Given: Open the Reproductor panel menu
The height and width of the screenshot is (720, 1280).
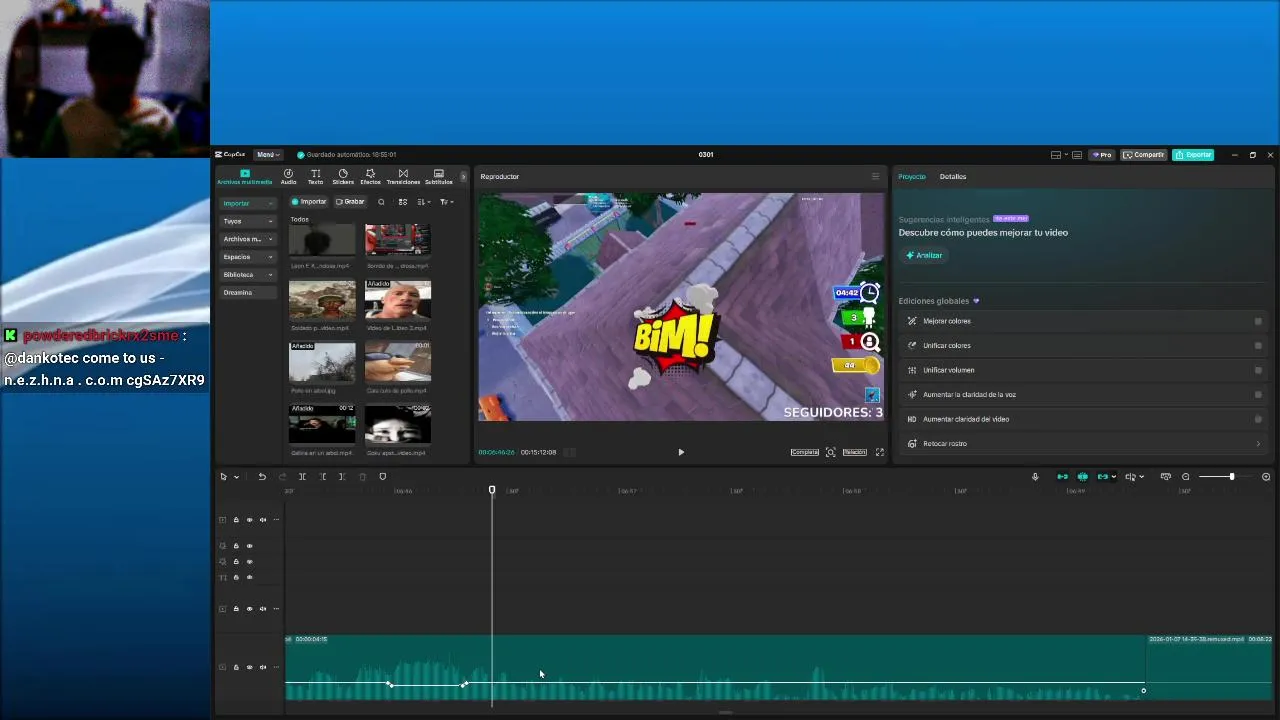Looking at the screenshot, I should coord(875,177).
